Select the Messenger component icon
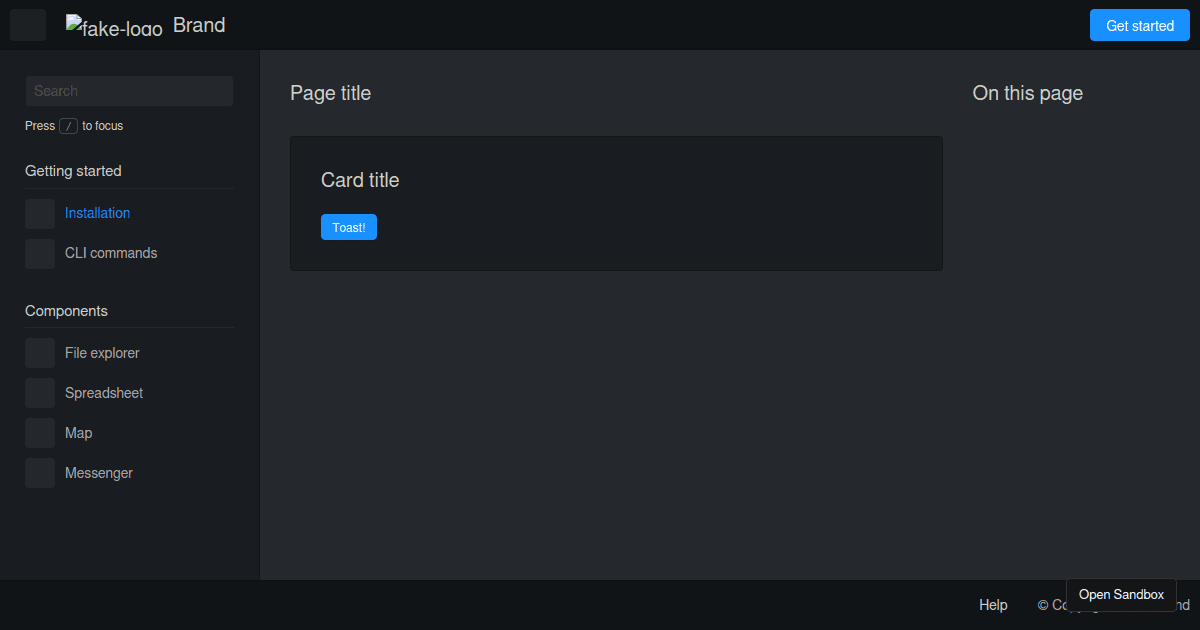The height and width of the screenshot is (630, 1200). coord(39,472)
